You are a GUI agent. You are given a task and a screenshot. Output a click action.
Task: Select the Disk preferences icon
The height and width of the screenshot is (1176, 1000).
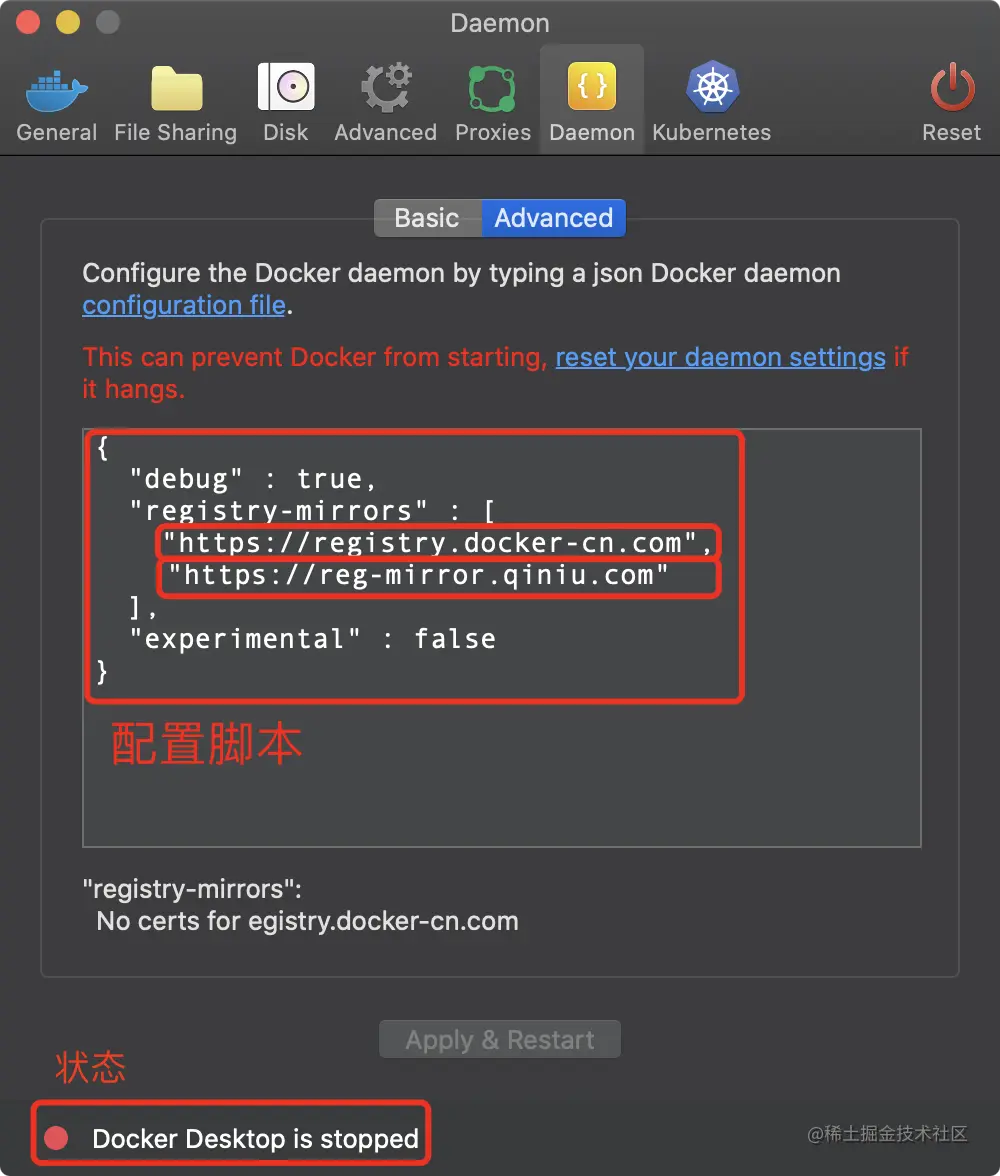tap(286, 87)
